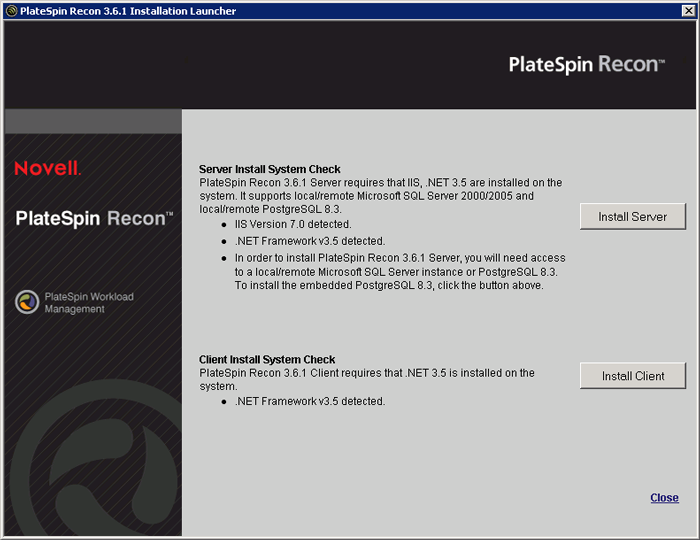Click .NET Framework v3.5 detected under Client check
Viewport: 700px width, 540px height.
coord(310,401)
